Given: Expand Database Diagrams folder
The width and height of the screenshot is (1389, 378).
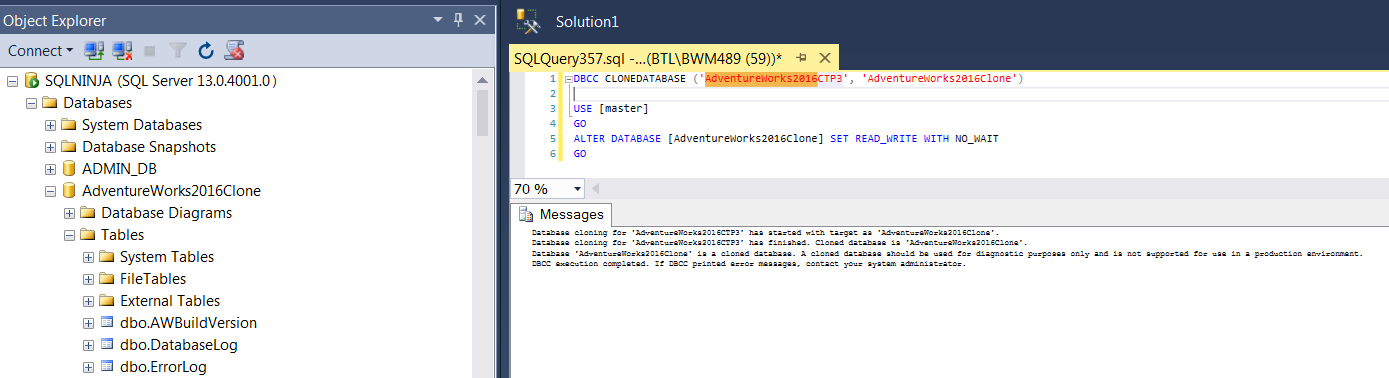Looking at the screenshot, I should coord(69,213).
